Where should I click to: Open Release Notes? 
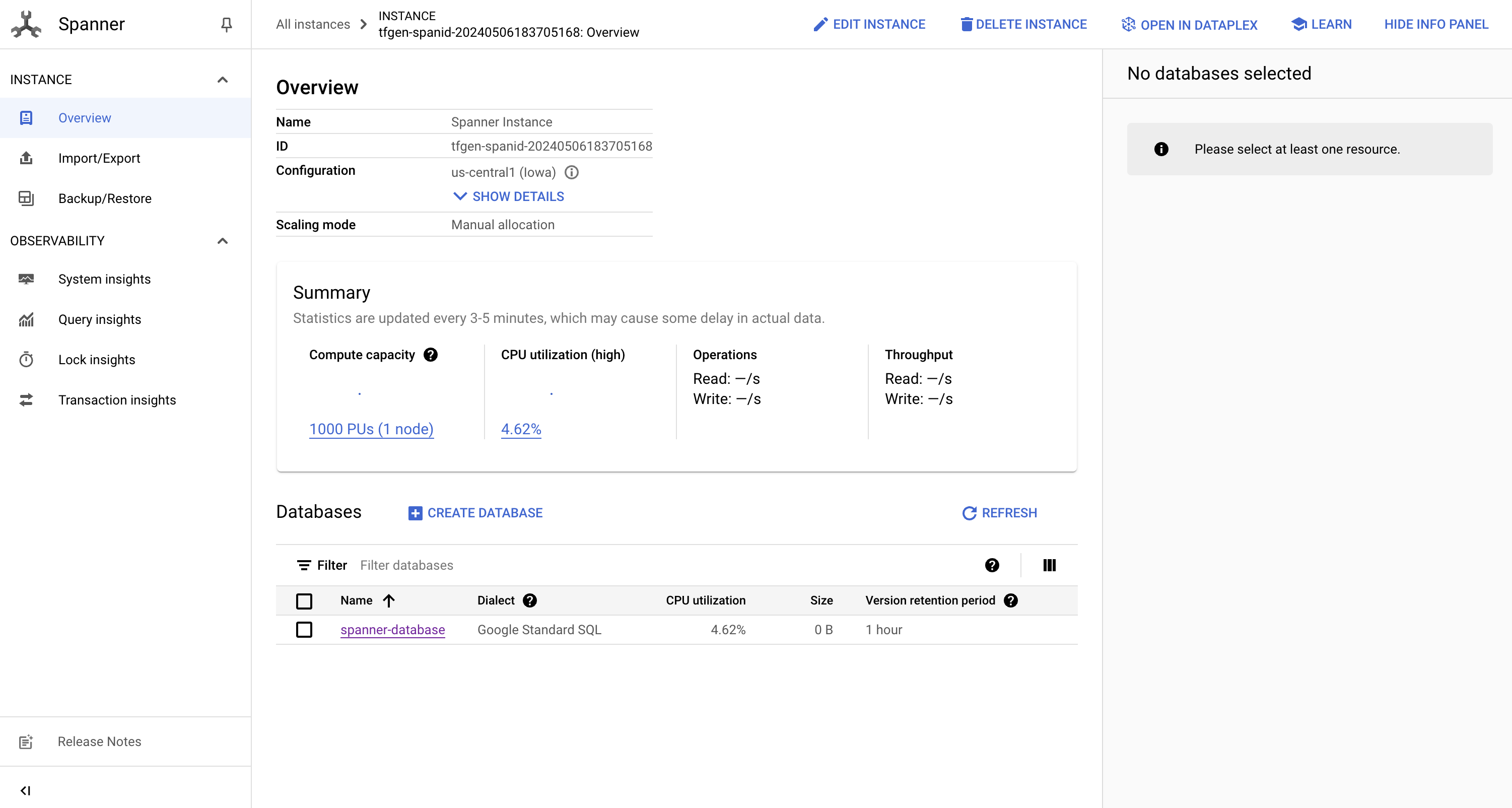point(99,742)
